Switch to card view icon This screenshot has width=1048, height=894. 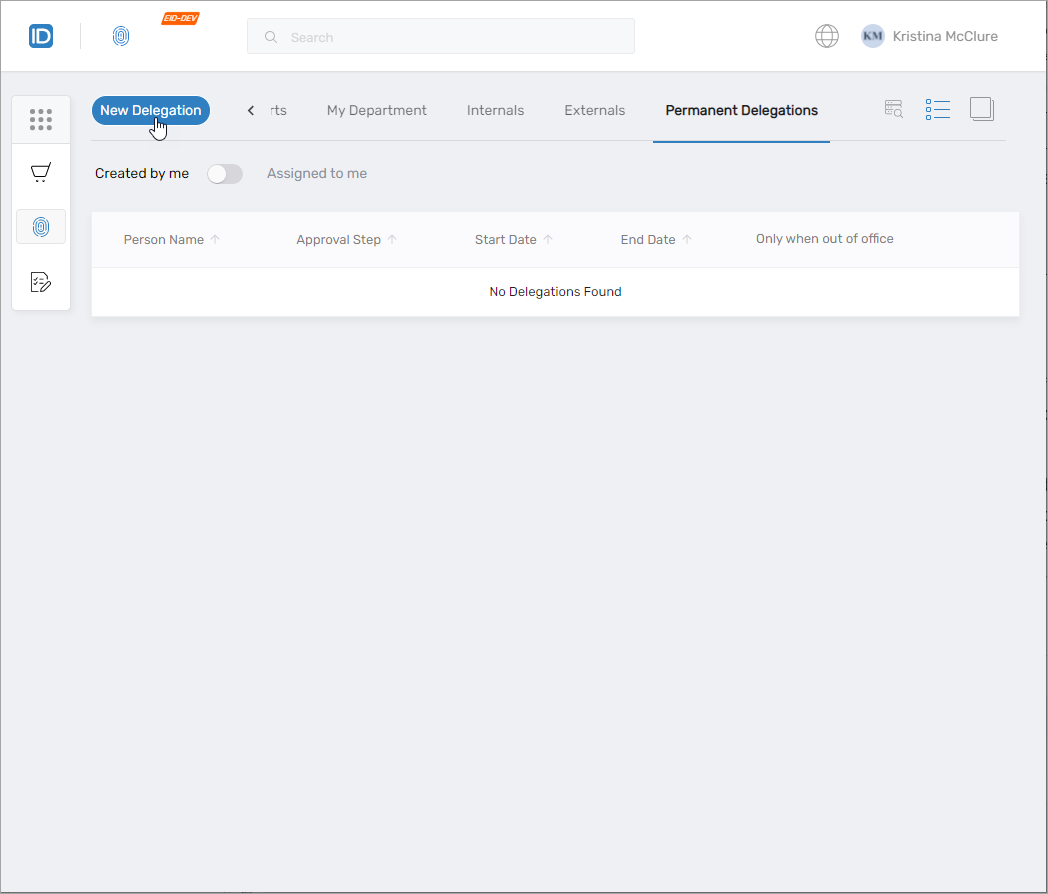point(982,109)
